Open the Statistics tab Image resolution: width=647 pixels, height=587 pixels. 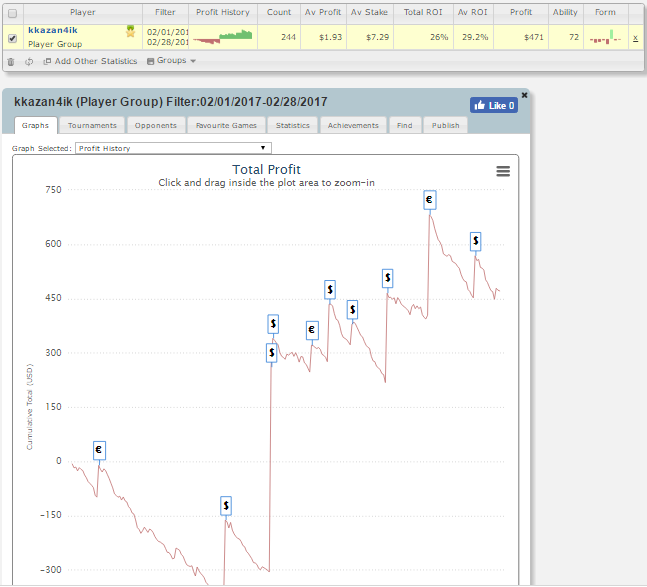click(293, 125)
